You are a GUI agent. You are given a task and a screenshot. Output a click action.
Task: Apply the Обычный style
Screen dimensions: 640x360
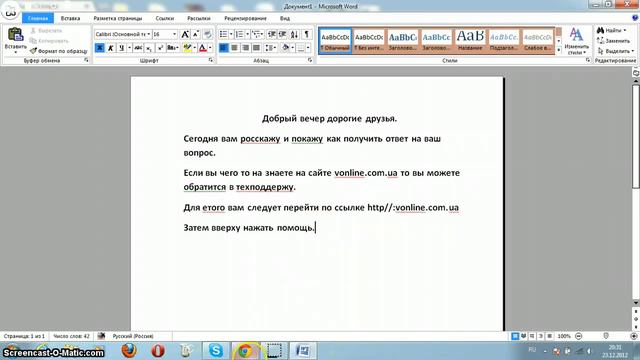[x=335, y=40]
